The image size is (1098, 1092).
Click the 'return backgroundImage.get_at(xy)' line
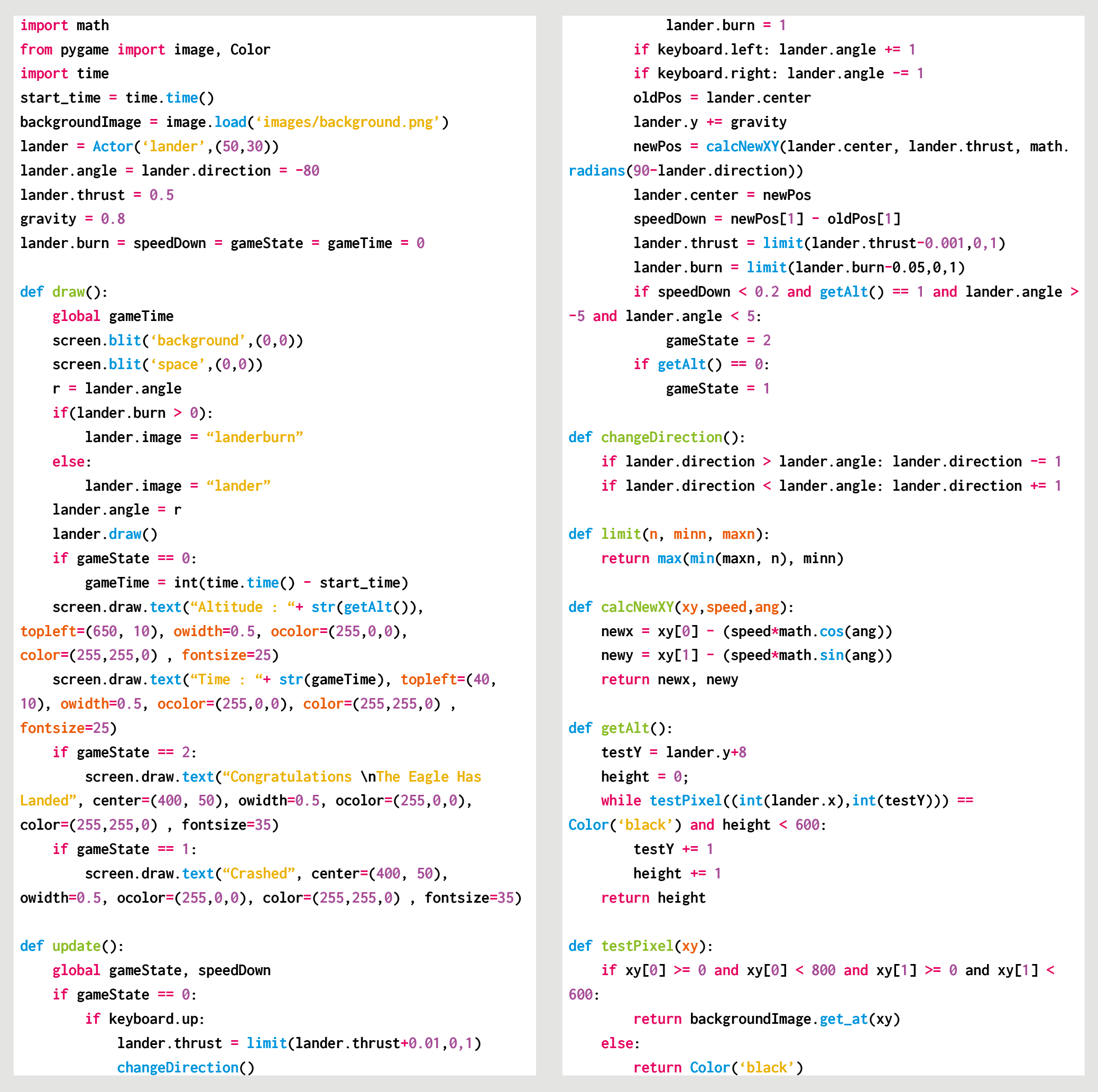(x=767, y=1018)
